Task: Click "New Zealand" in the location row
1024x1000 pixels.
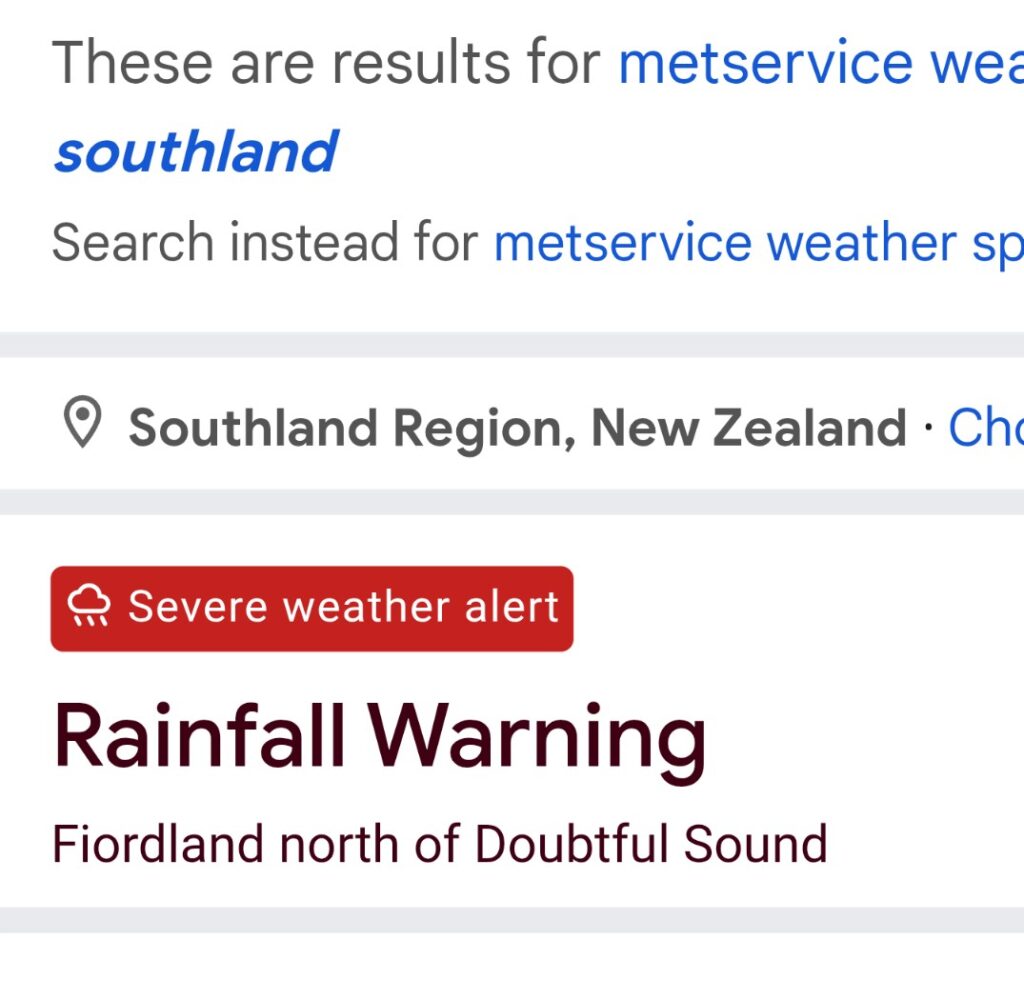Action: point(748,428)
